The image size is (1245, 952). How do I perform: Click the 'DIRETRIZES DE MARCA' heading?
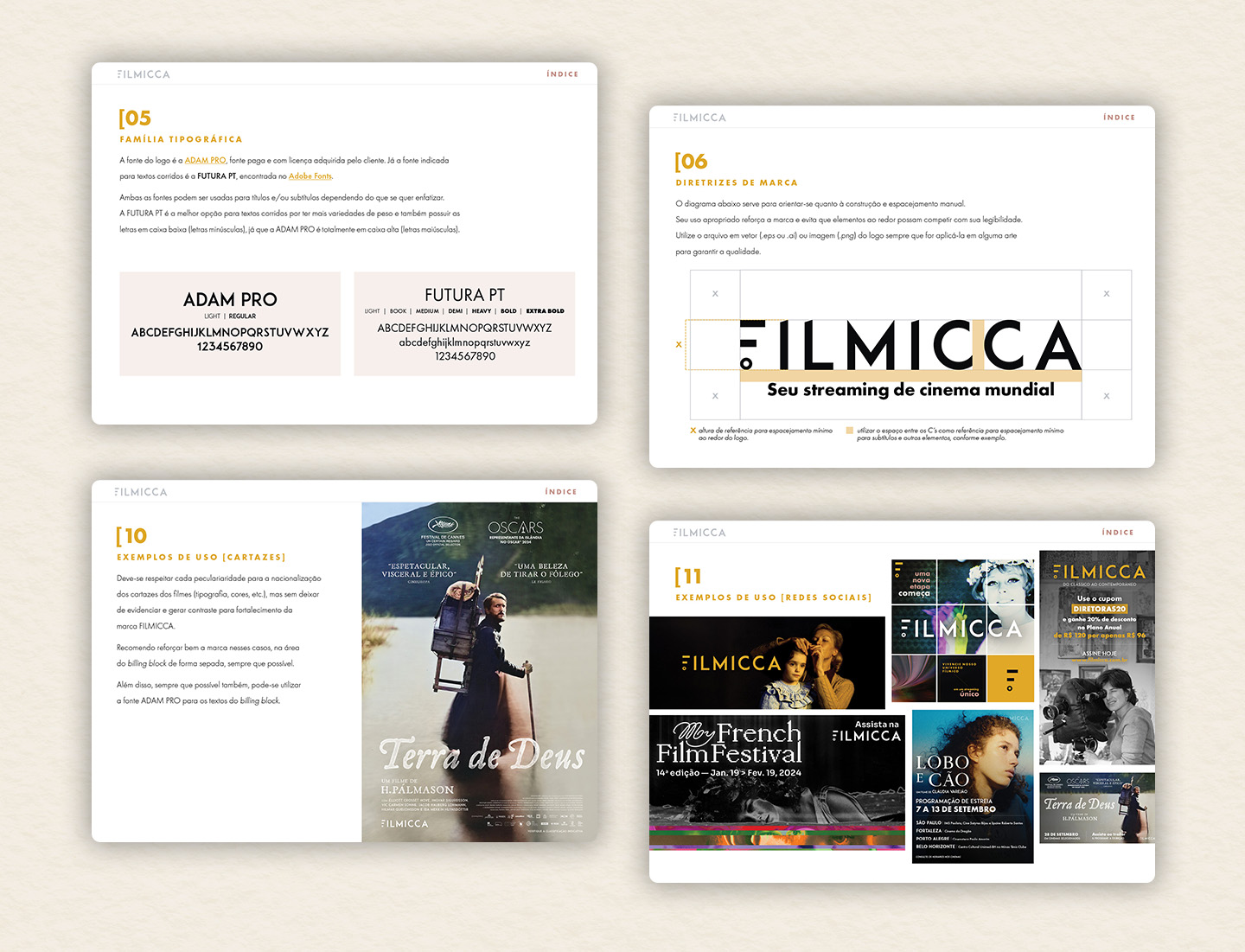(737, 183)
